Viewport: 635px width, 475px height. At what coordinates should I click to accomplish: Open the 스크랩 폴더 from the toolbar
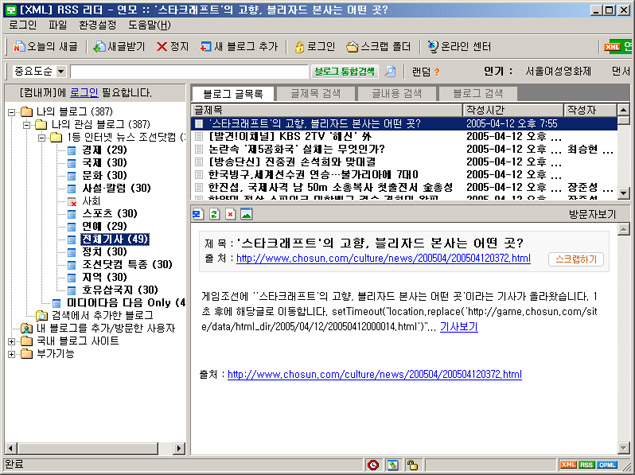pyautogui.click(x=378, y=47)
